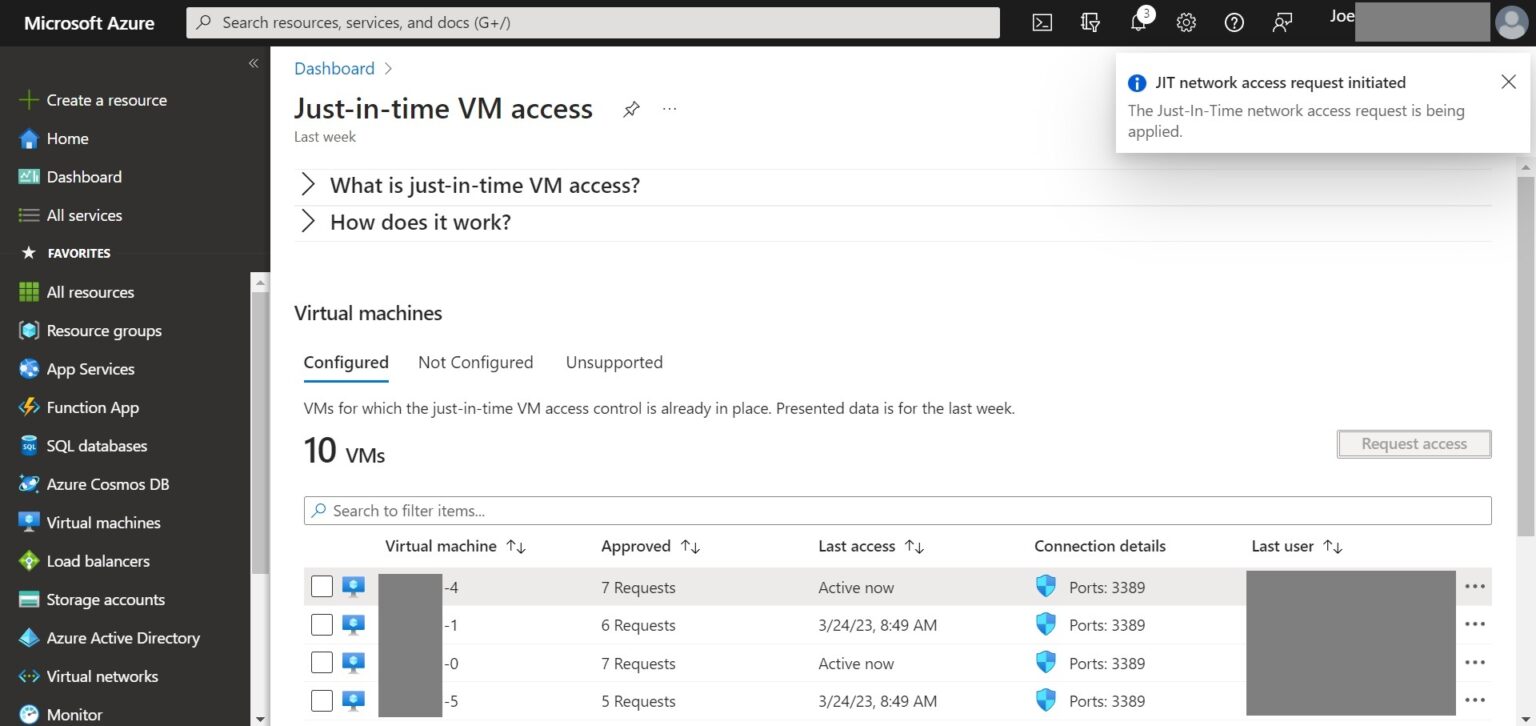Open Azure Active Directory from the sidebar
This screenshot has width=1536, height=726.
122,638
